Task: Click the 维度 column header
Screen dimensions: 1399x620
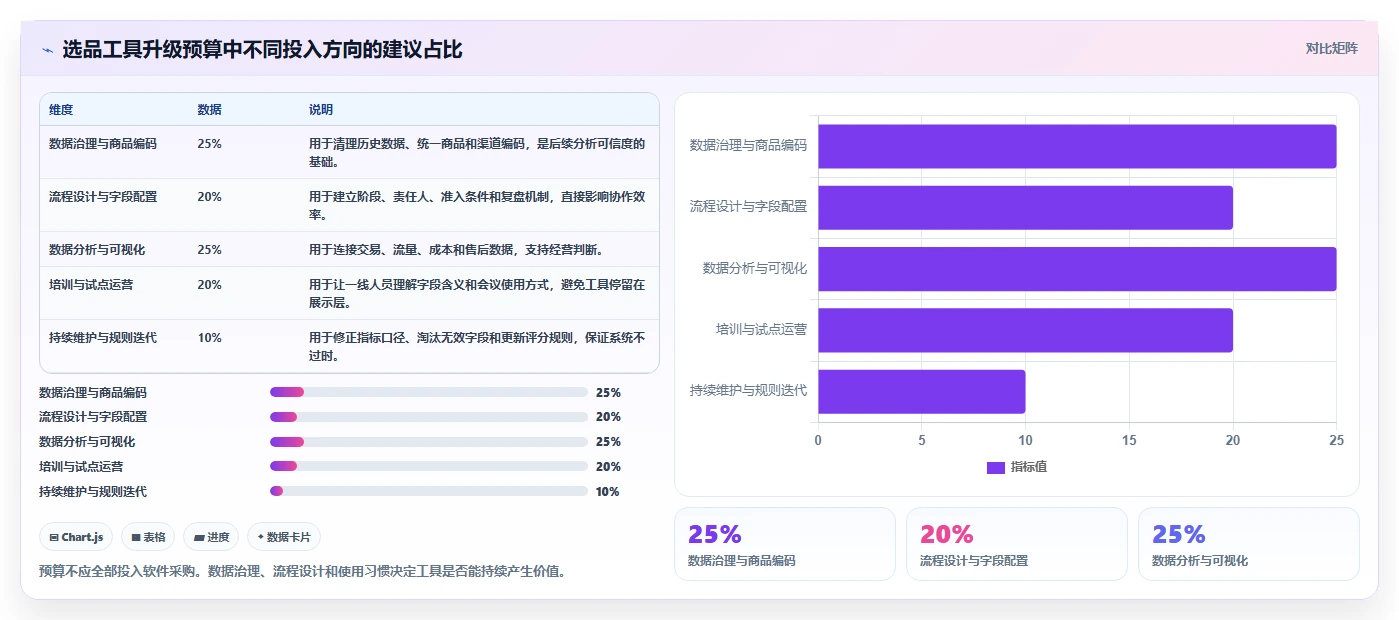Action: tap(61, 109)
